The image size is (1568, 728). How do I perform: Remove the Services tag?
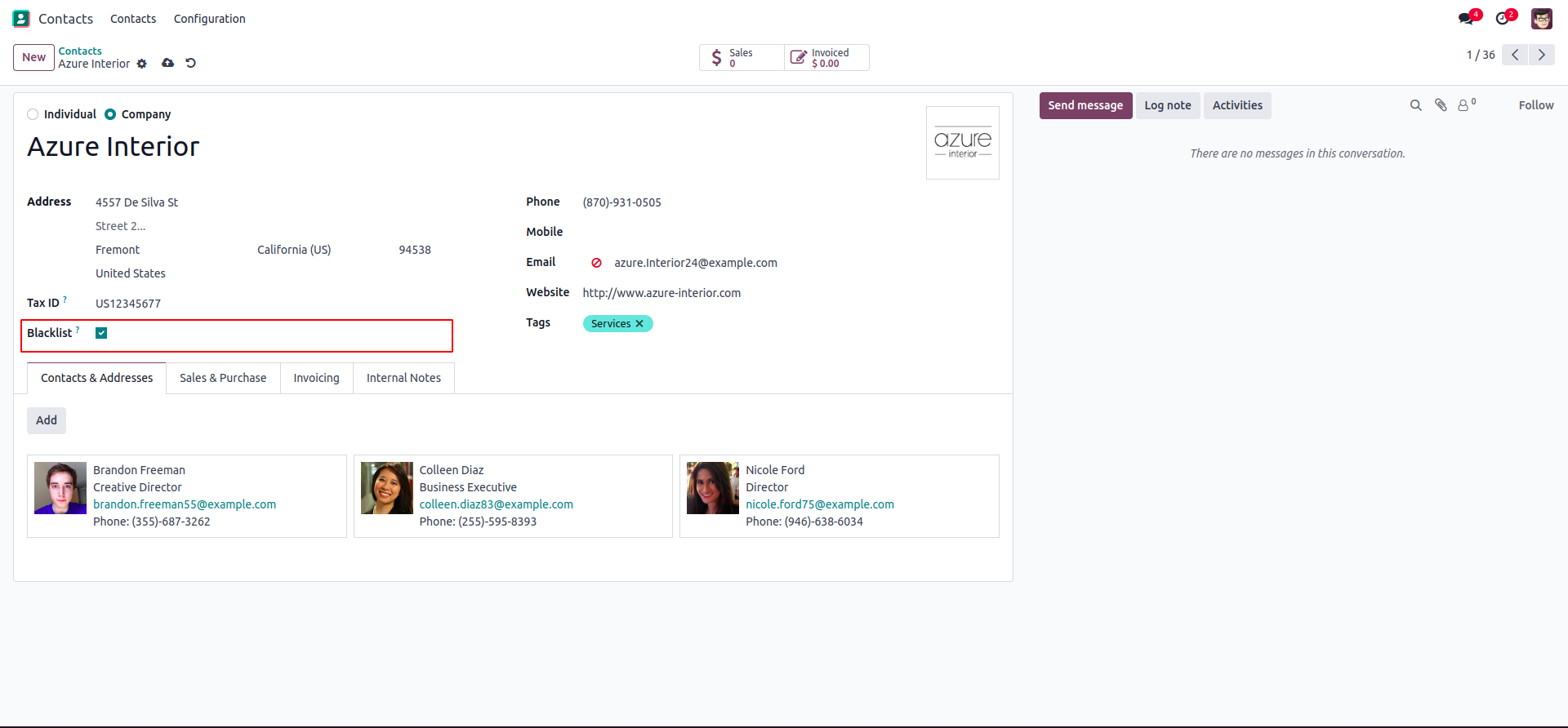[639, 324]
